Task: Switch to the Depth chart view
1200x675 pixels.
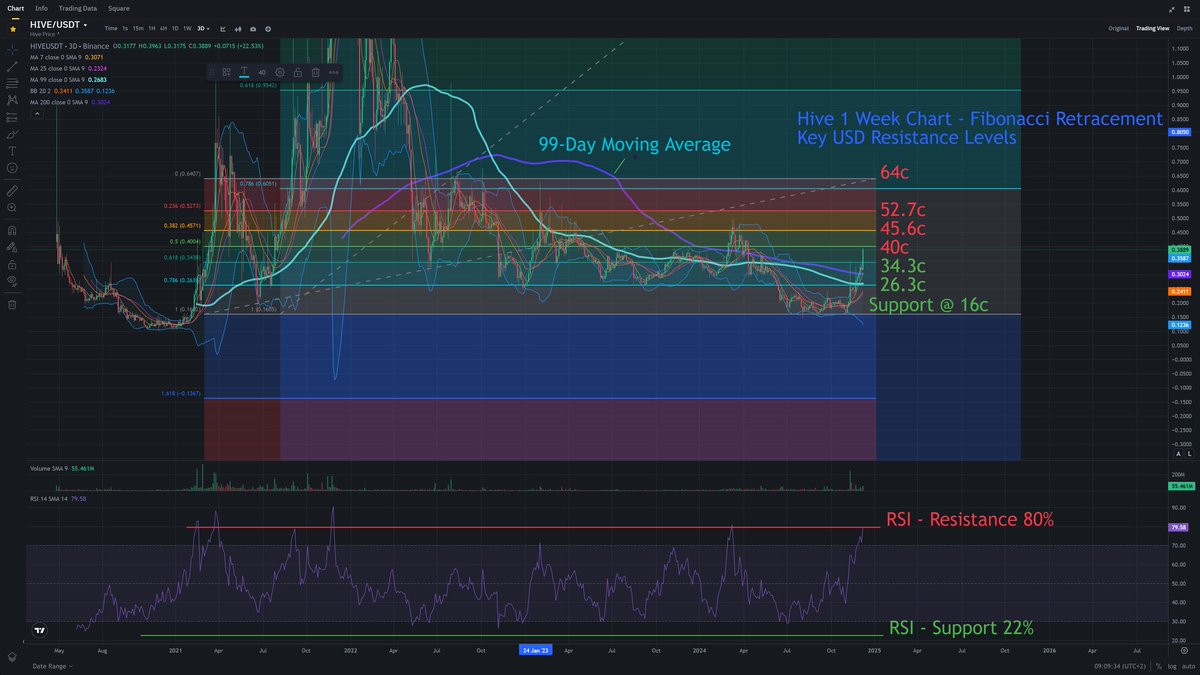Action: [1184, 29]
